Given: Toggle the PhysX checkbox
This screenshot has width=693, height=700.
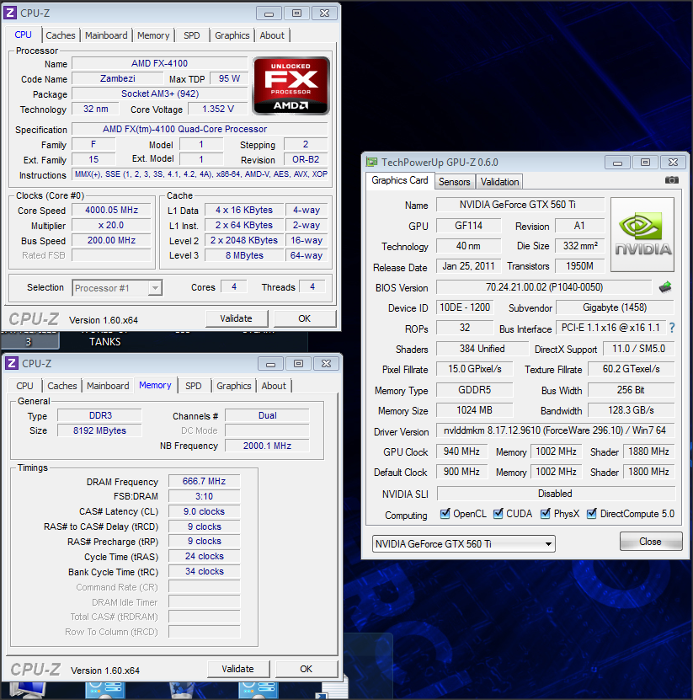Looking at the screenshot, I should click(x=545, y=513).
